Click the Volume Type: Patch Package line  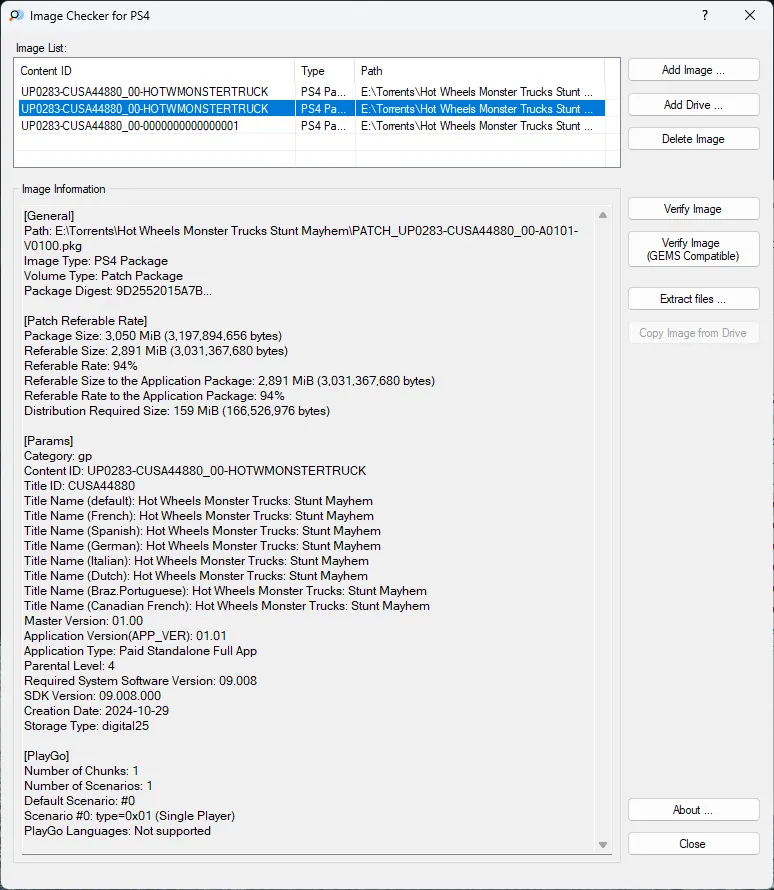click(x=103, y=276)
